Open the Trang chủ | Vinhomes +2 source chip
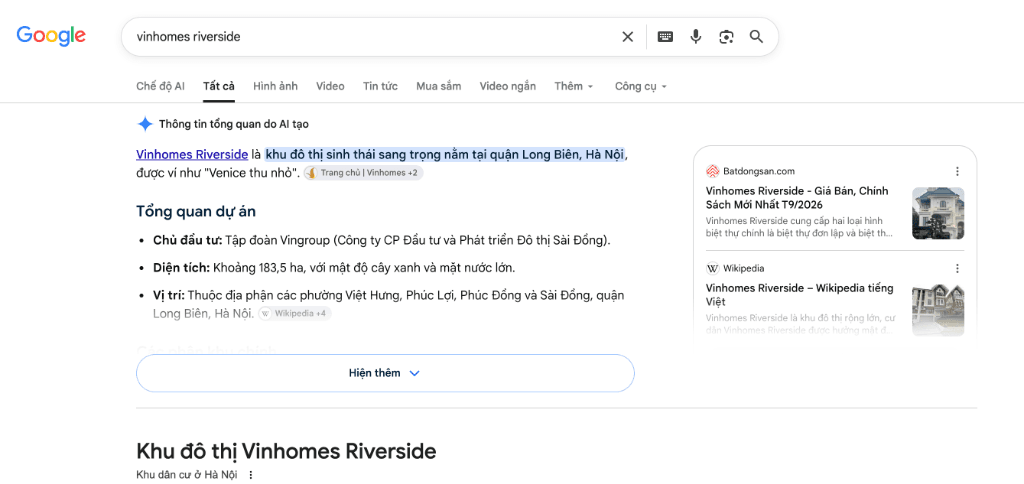 pyautogui.click(x=364, y=173)
